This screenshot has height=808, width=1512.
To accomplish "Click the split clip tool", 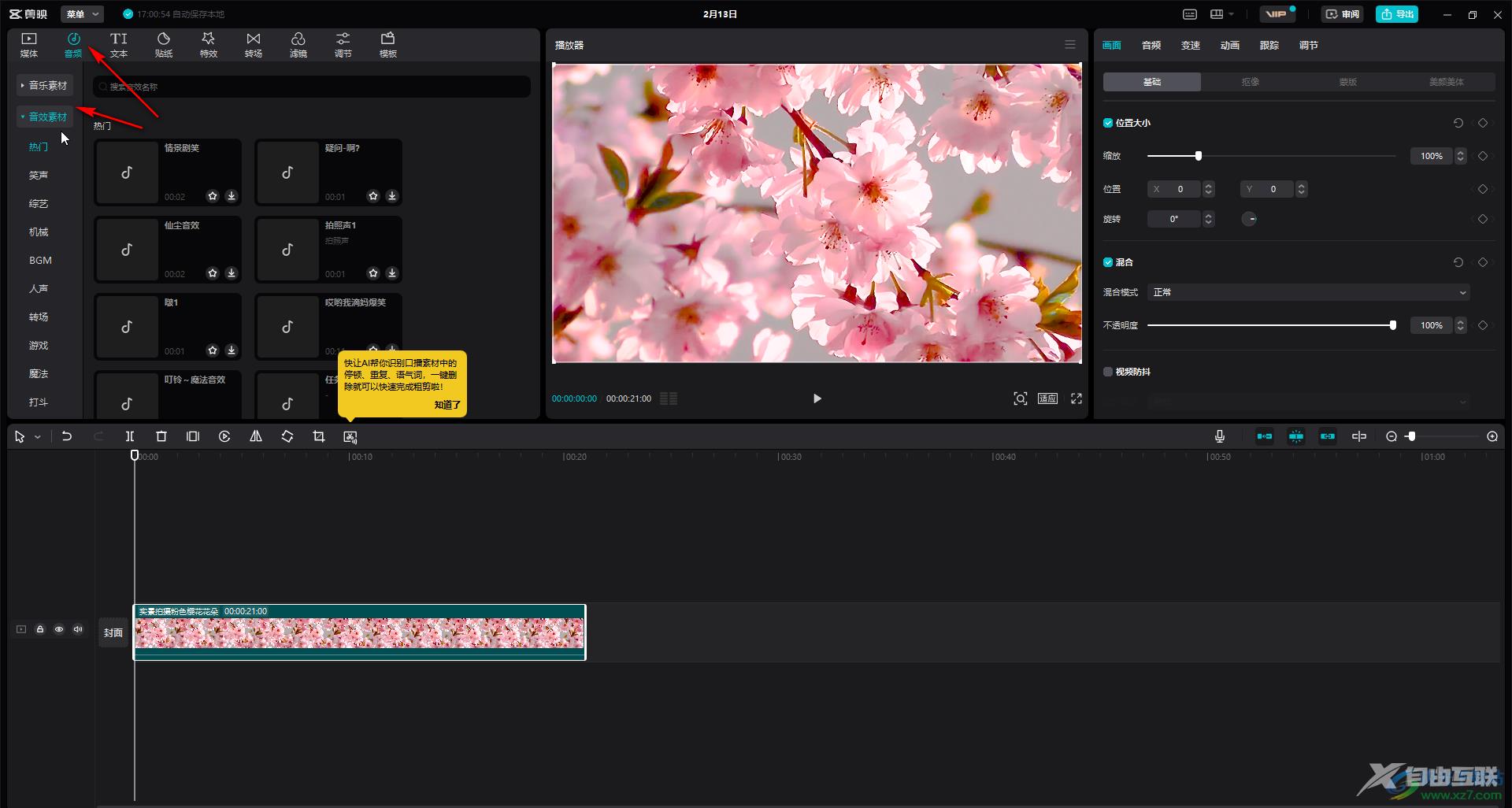I will click(x=130, y=436).
